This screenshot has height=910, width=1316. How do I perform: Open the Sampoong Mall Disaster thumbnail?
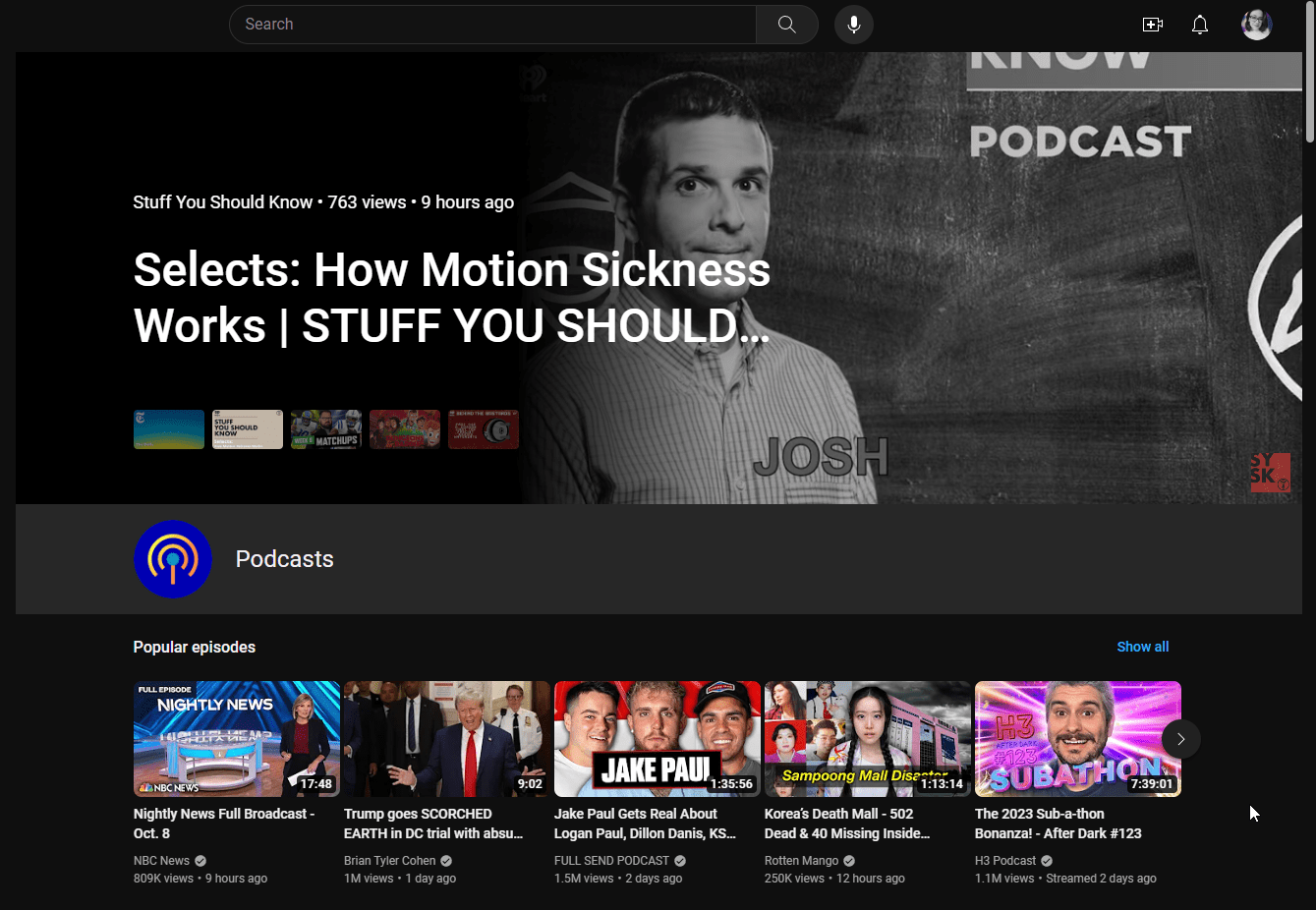[x=868, y=739]
